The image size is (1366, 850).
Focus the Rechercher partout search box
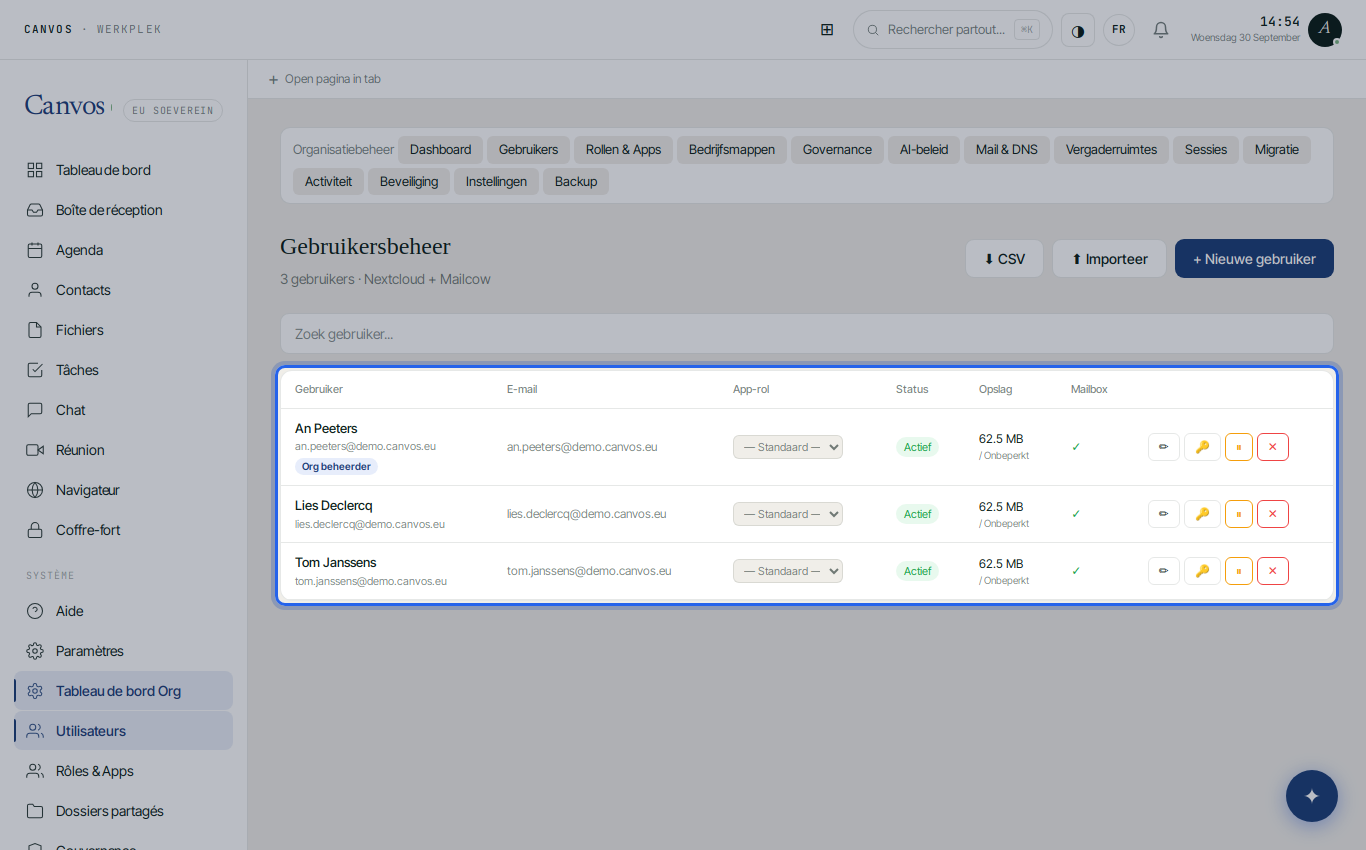point(953,30)
